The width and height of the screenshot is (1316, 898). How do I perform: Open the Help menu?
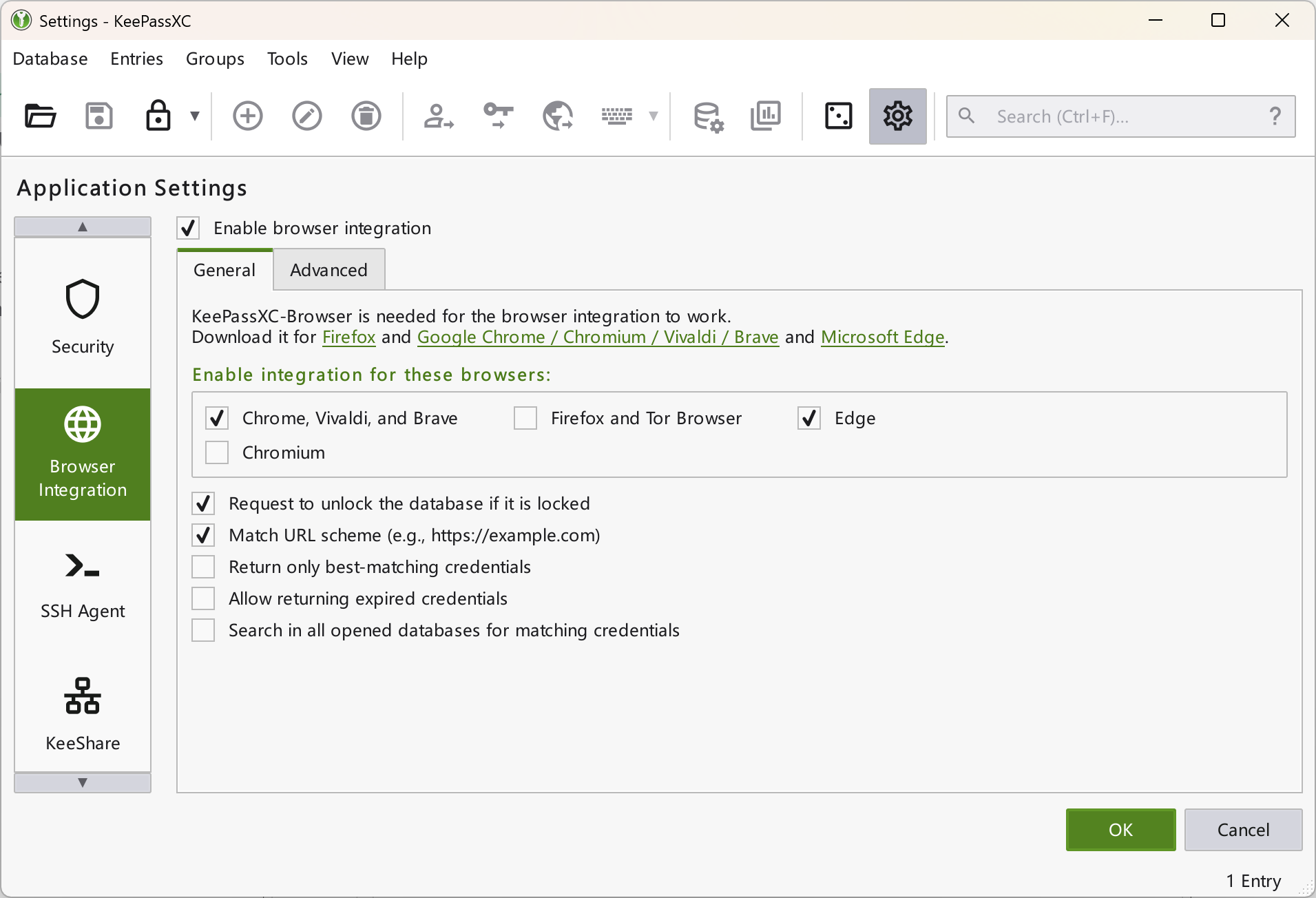[x=409, y=59]
